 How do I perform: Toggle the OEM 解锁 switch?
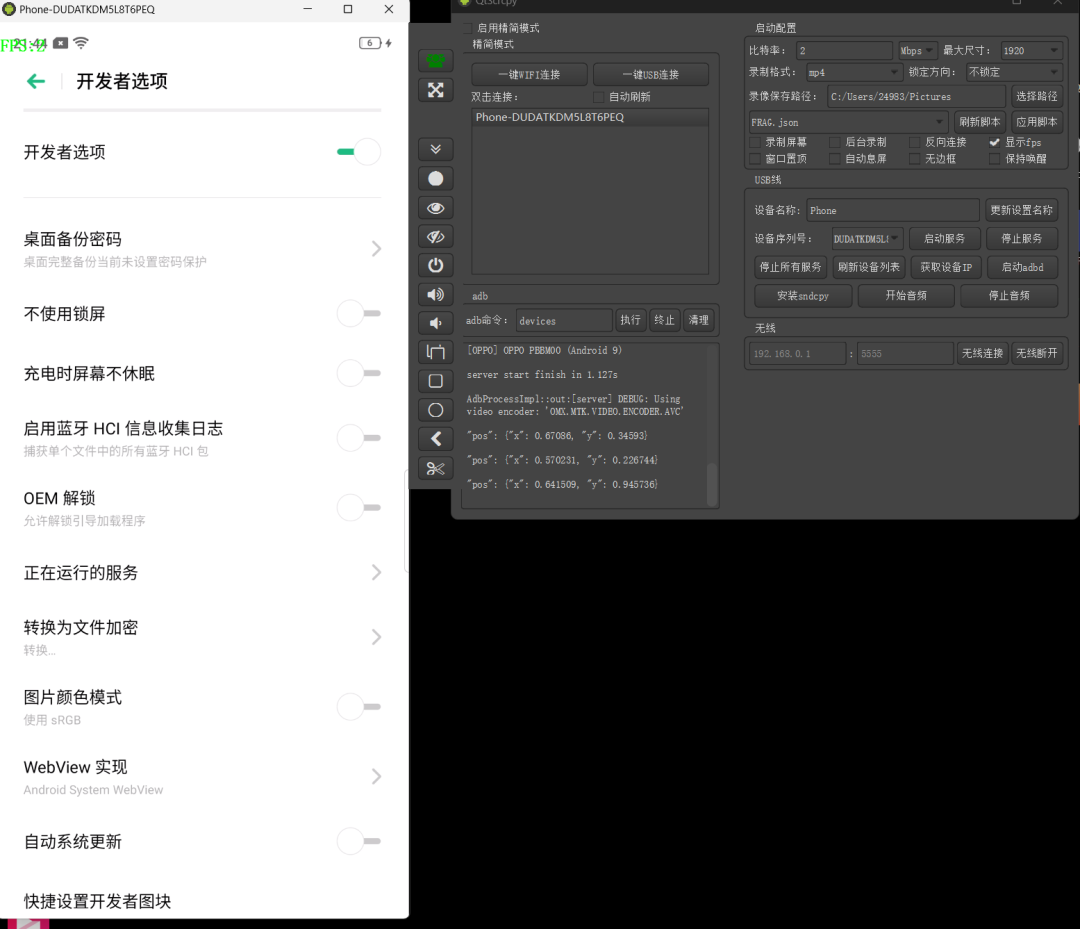click(x=358, y=508)
